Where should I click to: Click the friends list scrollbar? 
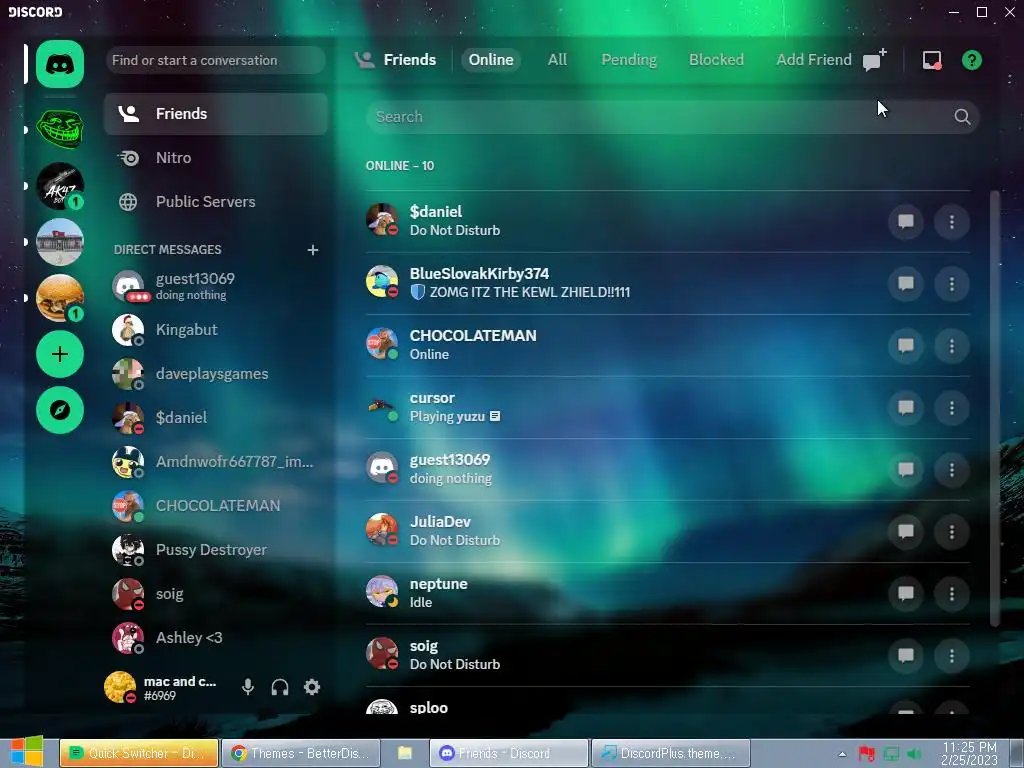tap(995, 408)
